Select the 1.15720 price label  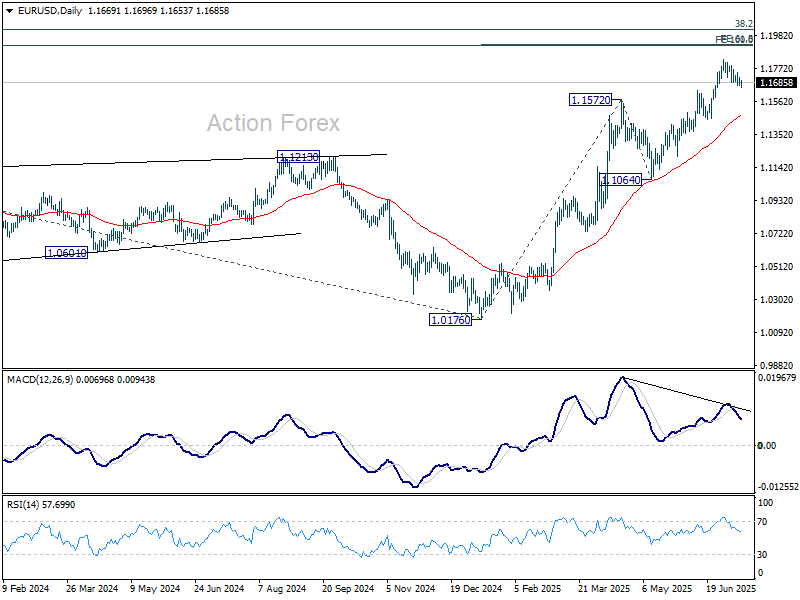[x=591, y=100]
